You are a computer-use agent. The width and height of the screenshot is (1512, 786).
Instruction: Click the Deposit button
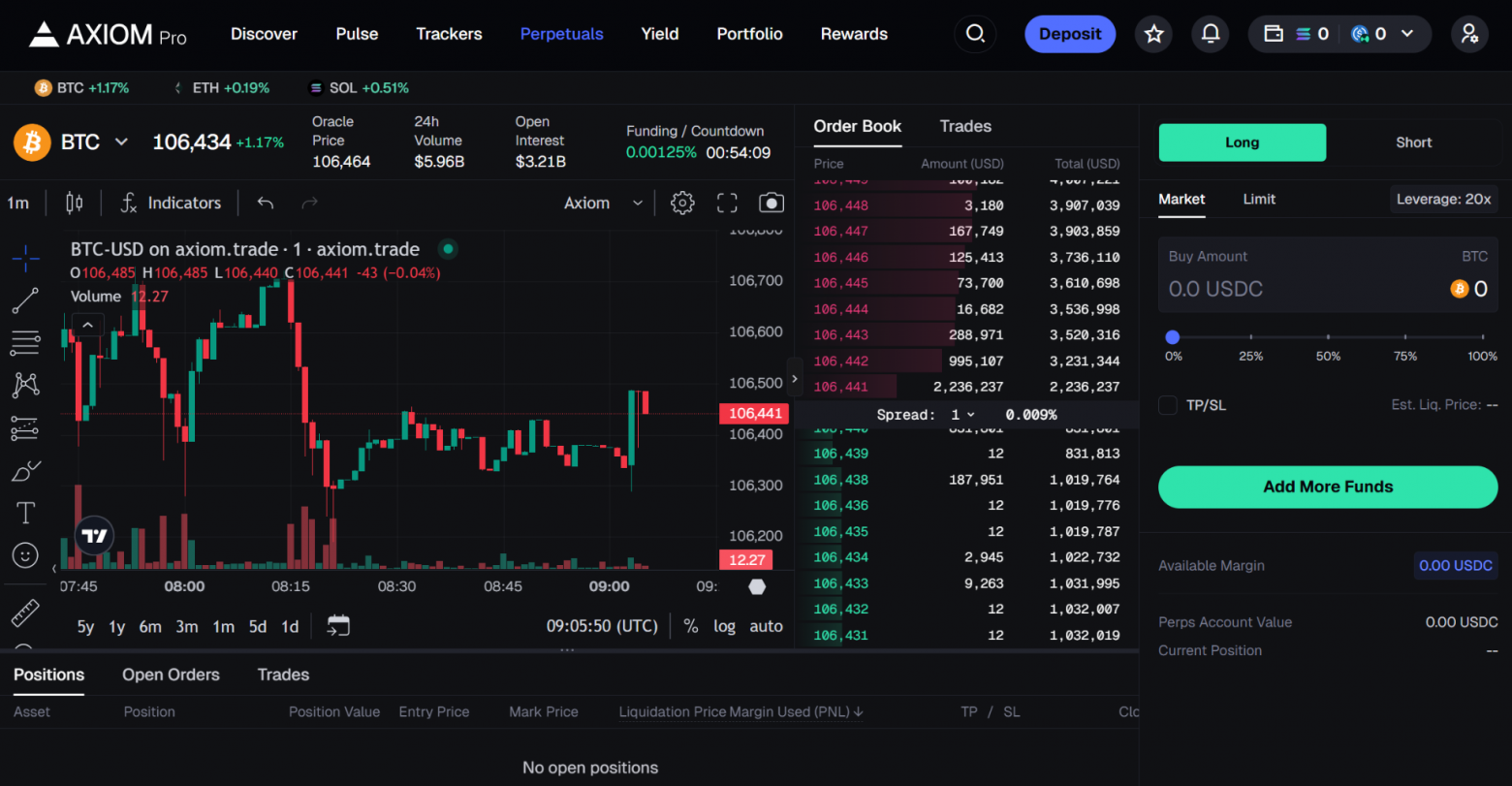1069,33
